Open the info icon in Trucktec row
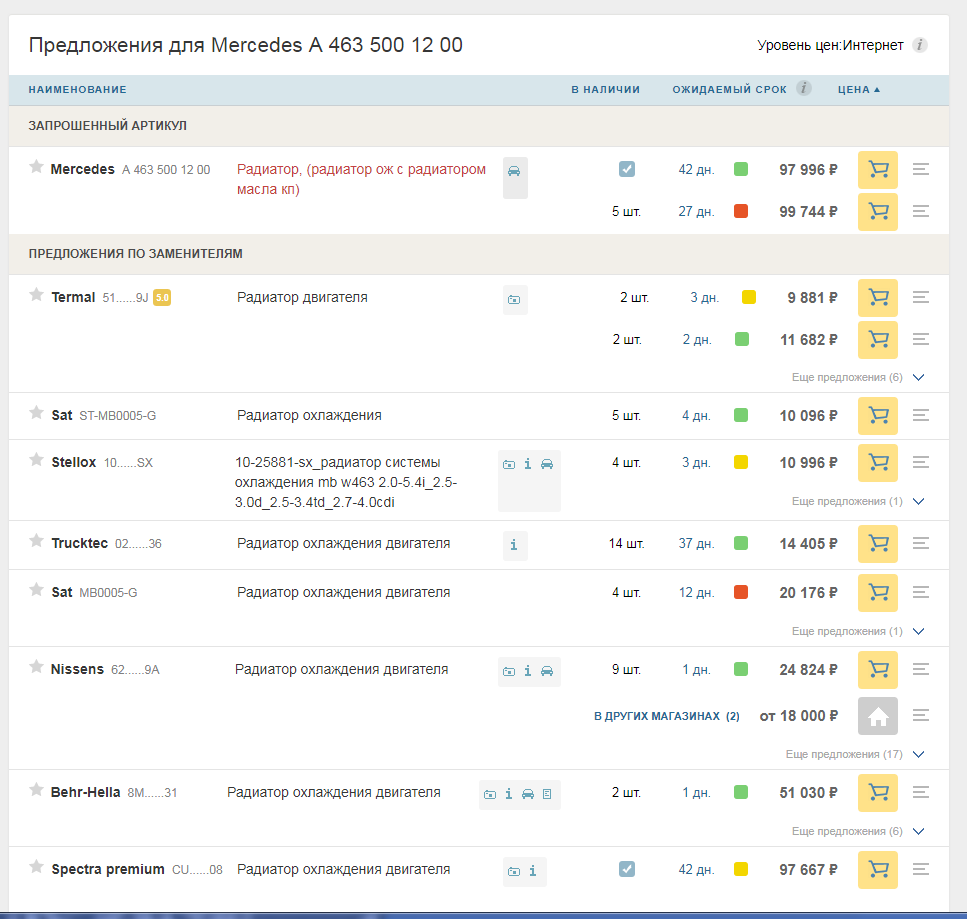This screenshot has height=919, width=967. (x=514, y=545)
